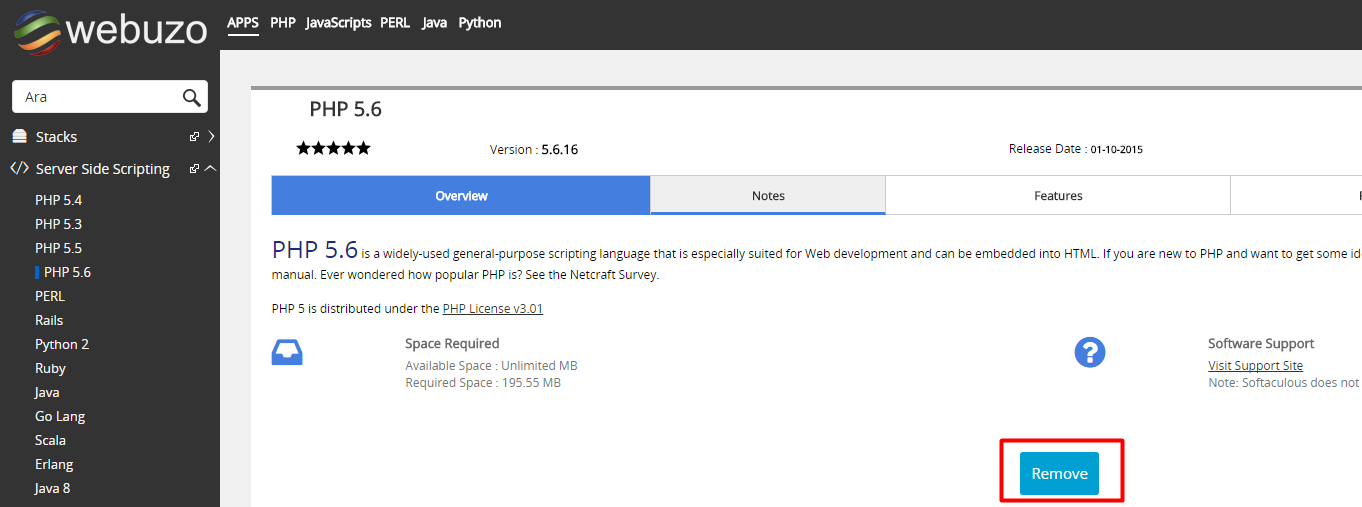Viewport: 1362px width, 507px height.
Task: Open the JavaScripts menu
Action: 339,22
